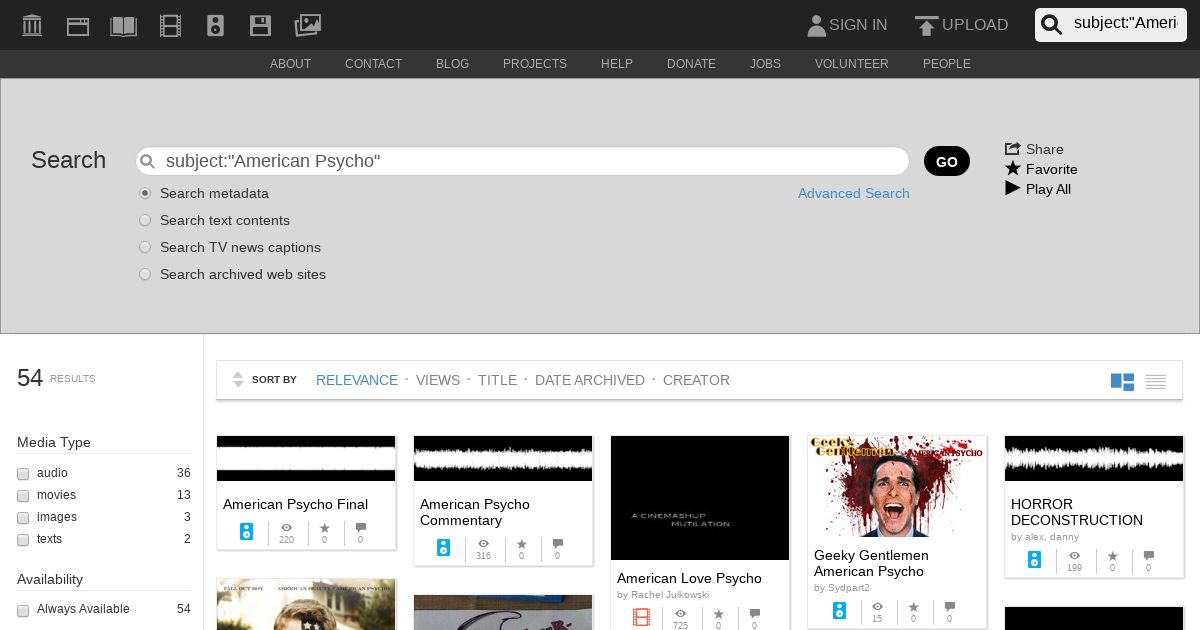Click views eye icon on American Psycho Final
1200x630 pixels.
point(287,527)
